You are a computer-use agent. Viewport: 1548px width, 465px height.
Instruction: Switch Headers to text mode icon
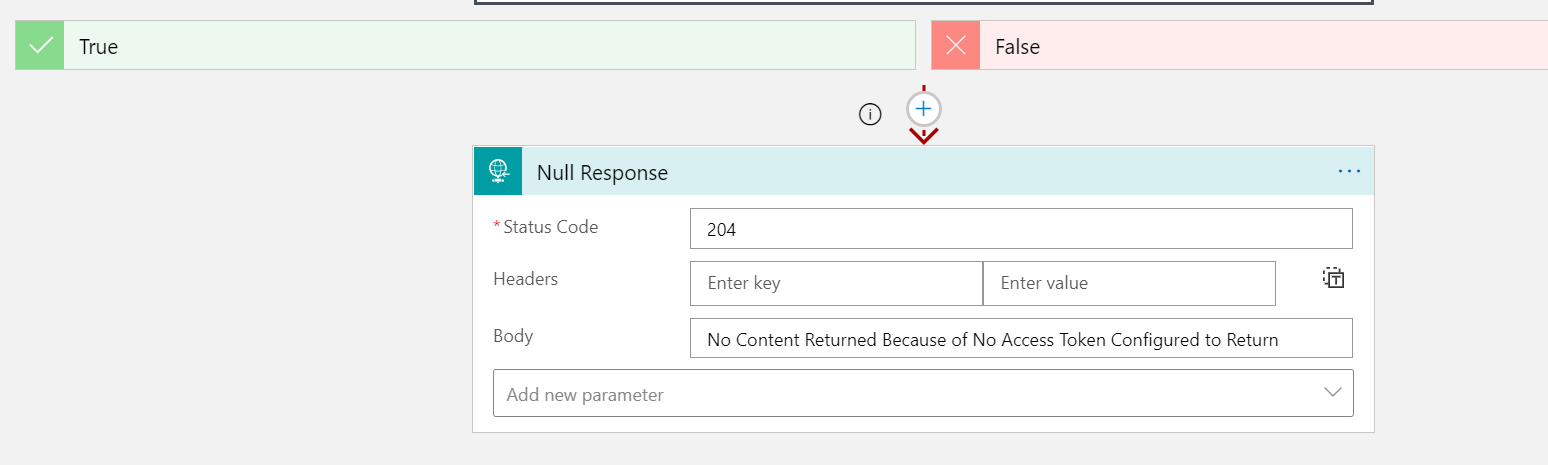point(1333,279)
